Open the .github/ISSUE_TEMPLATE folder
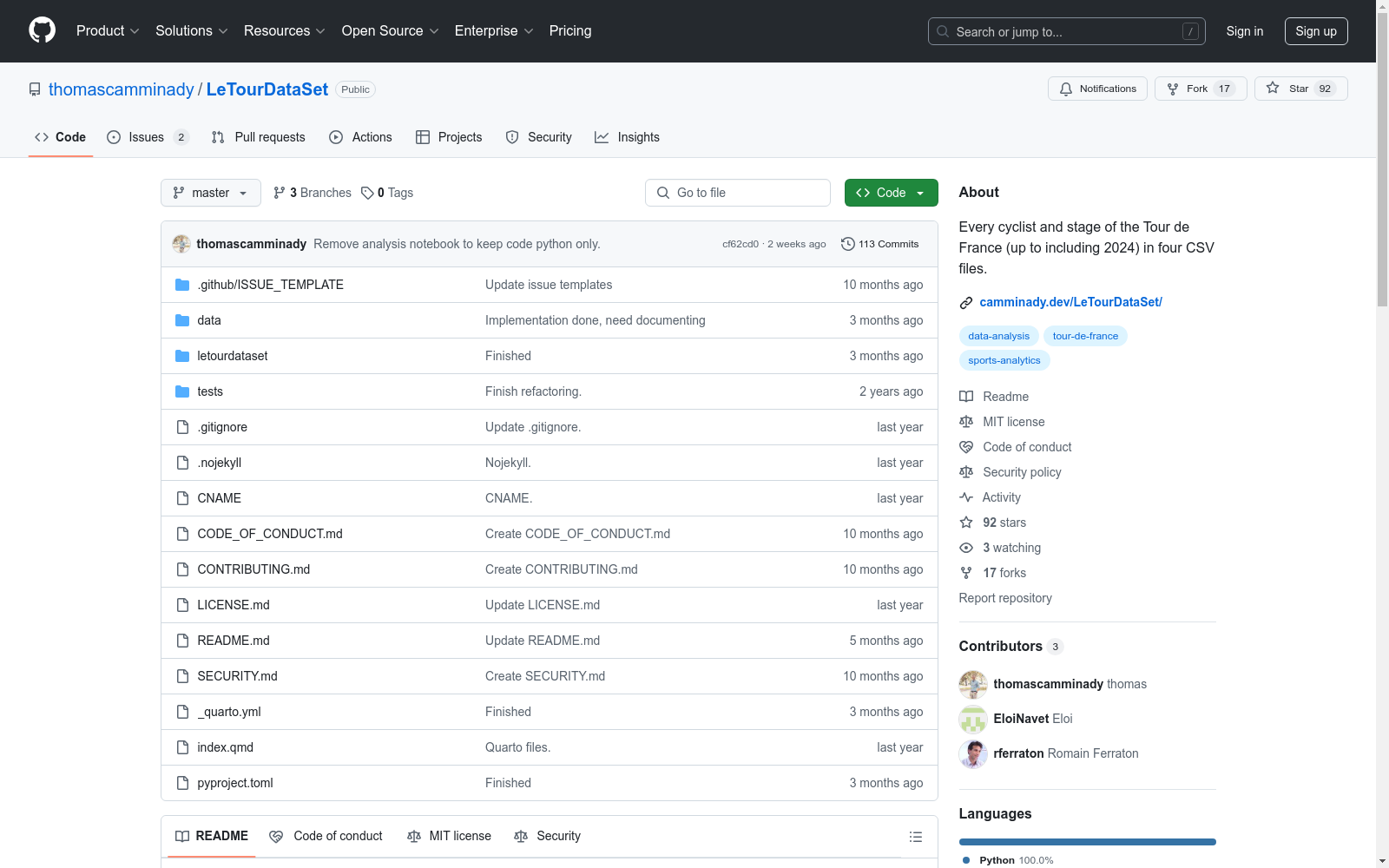This screenshot has width=1389, height=868. [270, 285]
